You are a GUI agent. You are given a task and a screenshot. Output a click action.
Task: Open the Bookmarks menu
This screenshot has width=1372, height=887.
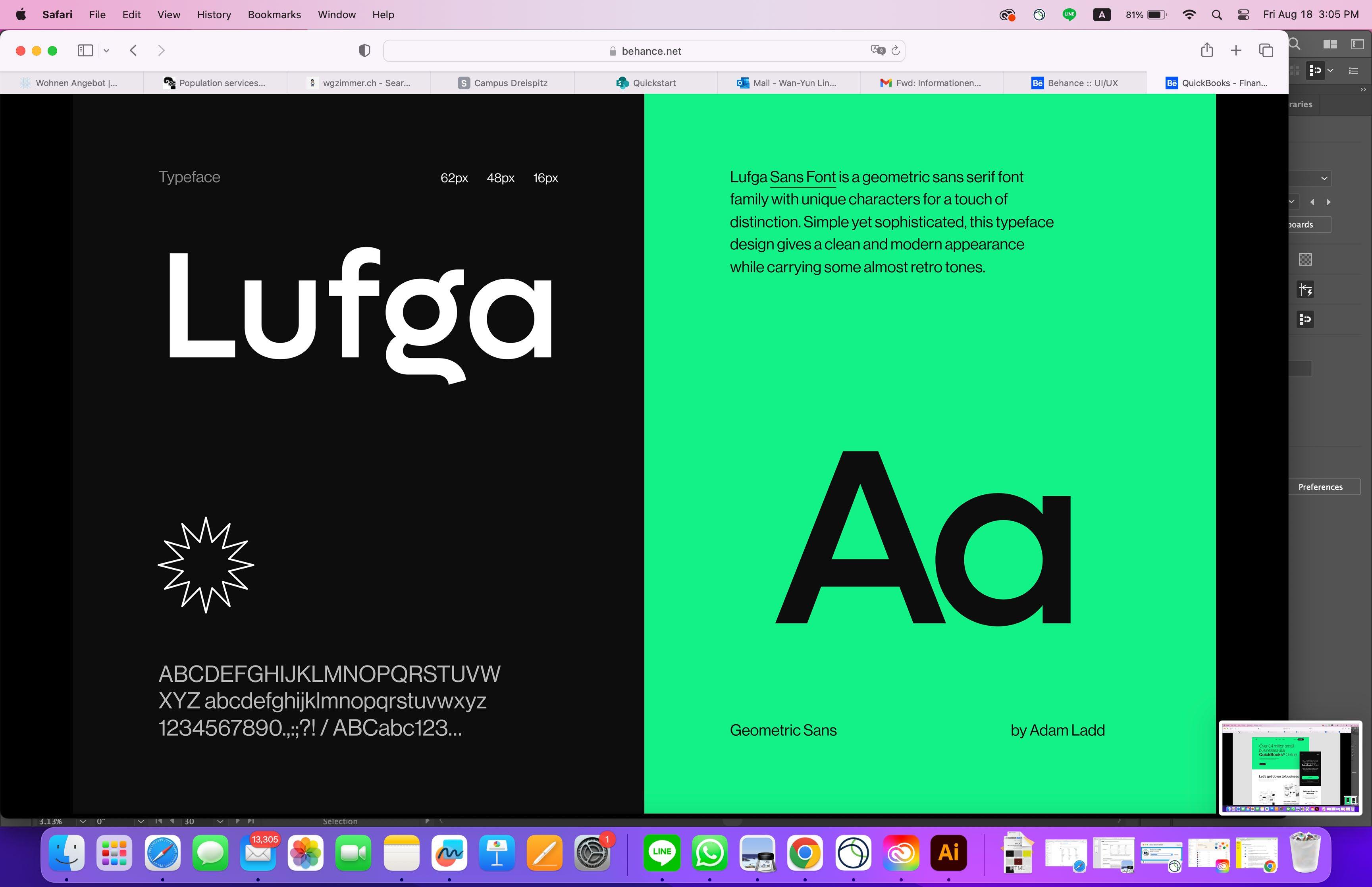pos(274,15)
